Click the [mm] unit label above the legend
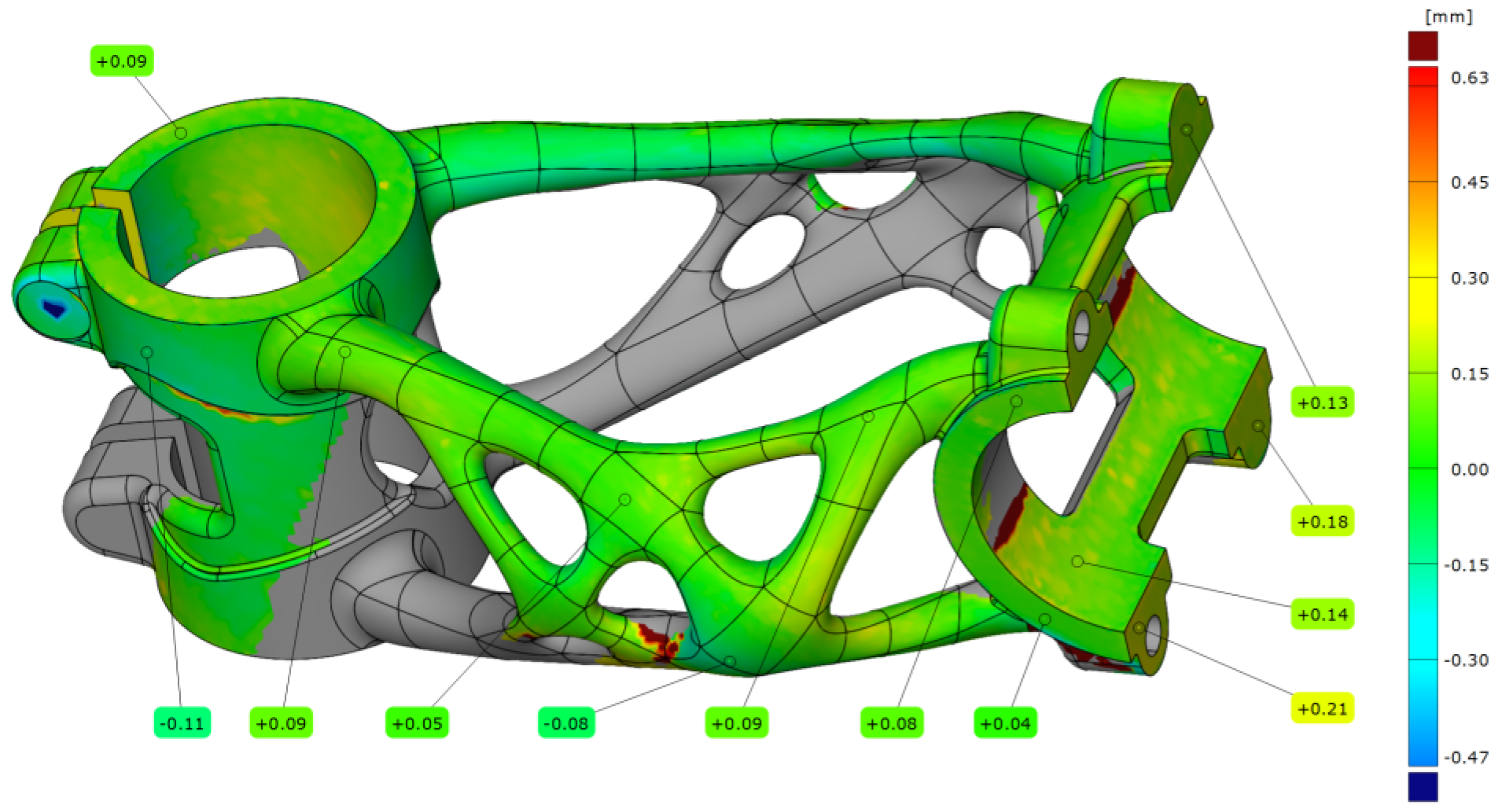 click(x=1449, y=16)
